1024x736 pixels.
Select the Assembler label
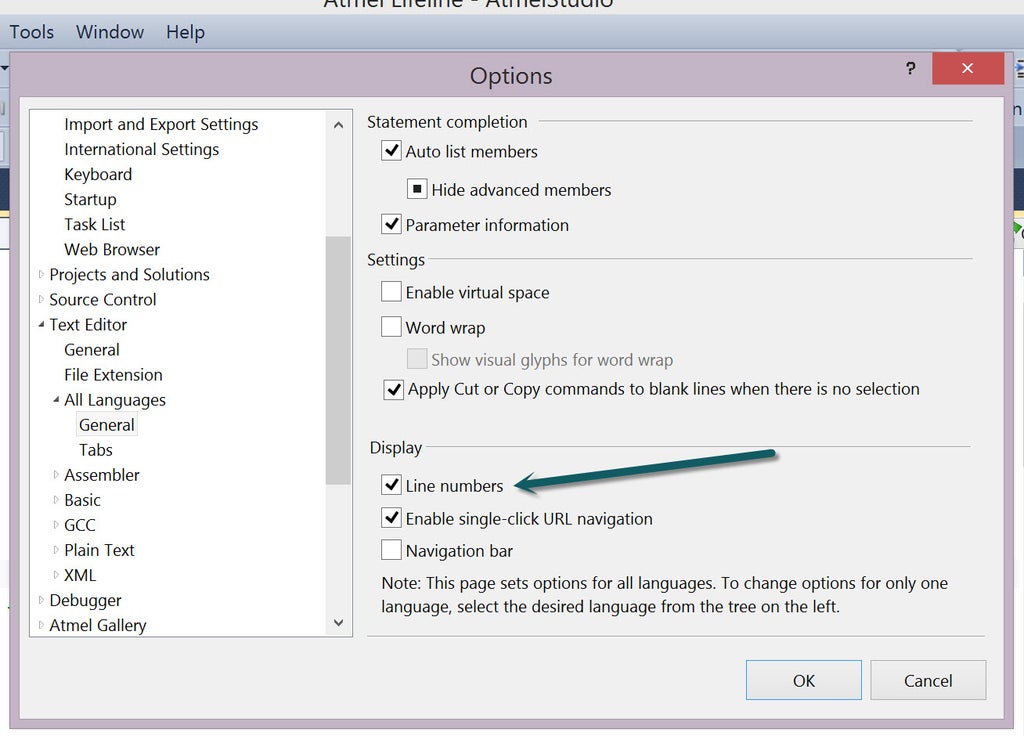(102, 475)
